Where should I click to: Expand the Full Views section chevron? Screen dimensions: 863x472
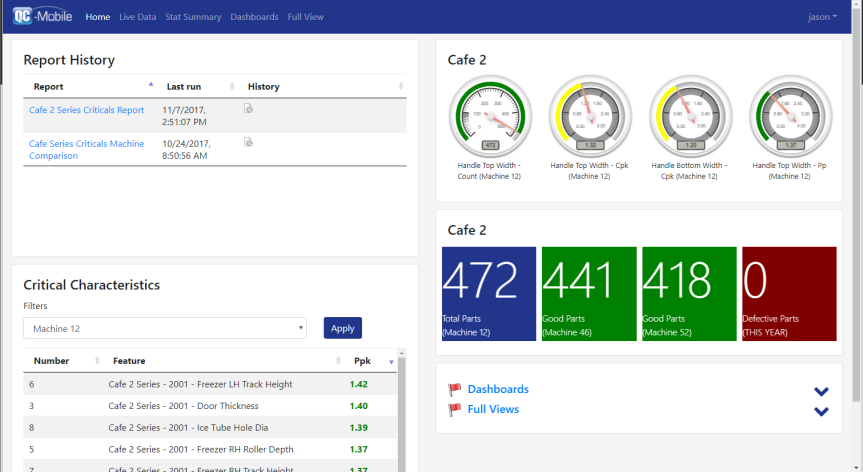click(x=821, y=411)
